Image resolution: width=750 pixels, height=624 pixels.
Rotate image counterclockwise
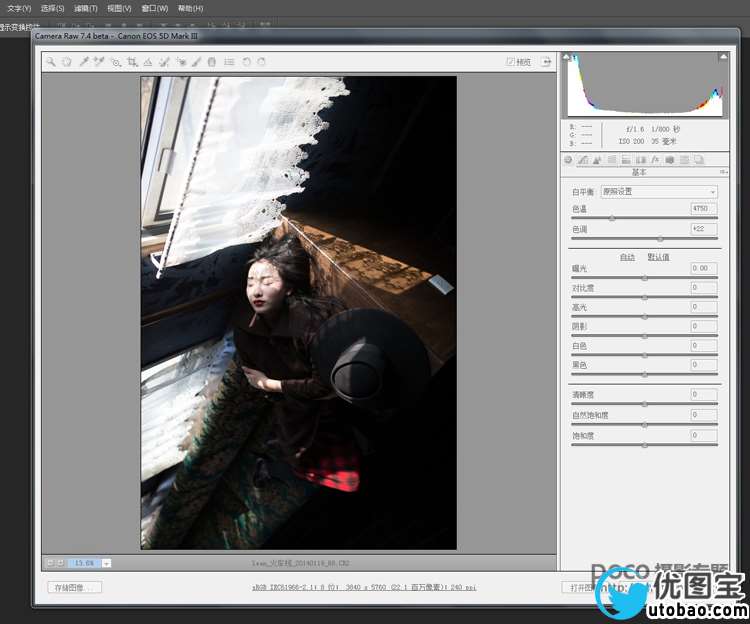pyautogui.click(x=246, y=62)
